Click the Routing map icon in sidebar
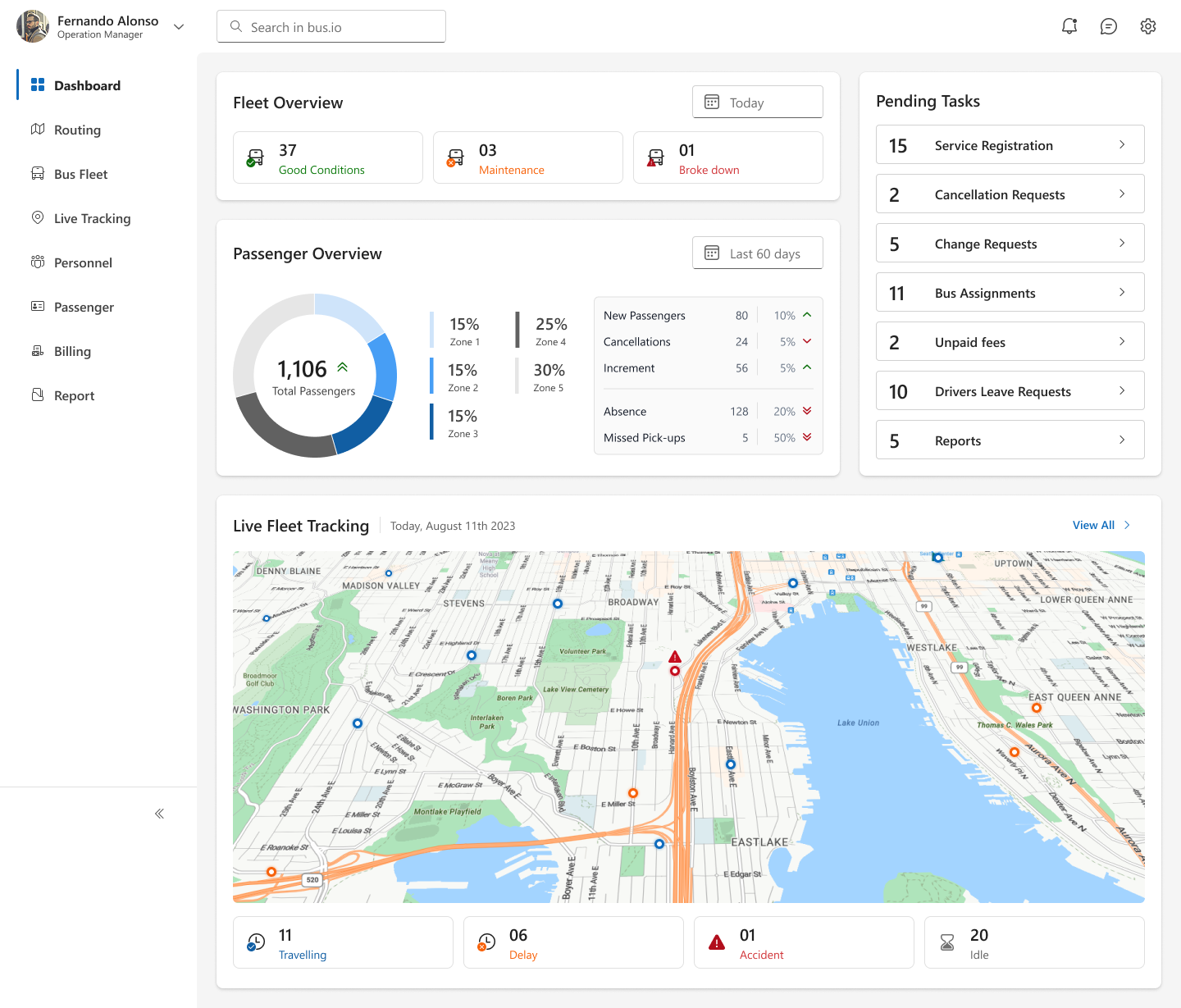Image resolution: width=1181 pixels, height=1008 pixels. [38, 130]
